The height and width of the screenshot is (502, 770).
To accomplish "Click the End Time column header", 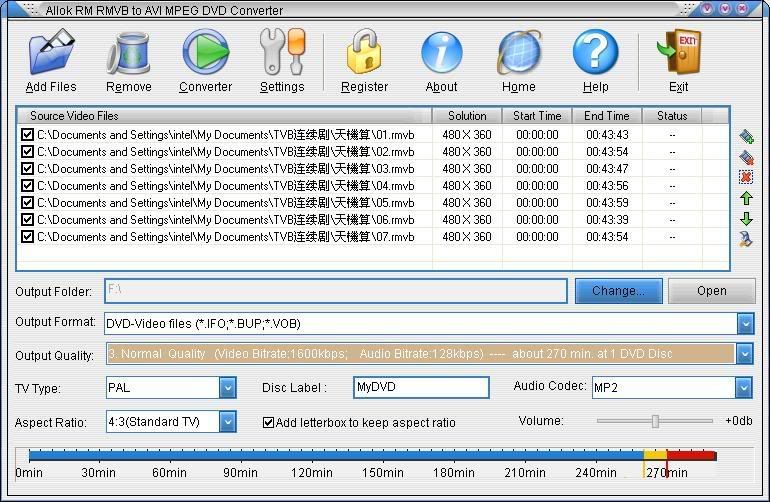I will (x=606, y=116).
